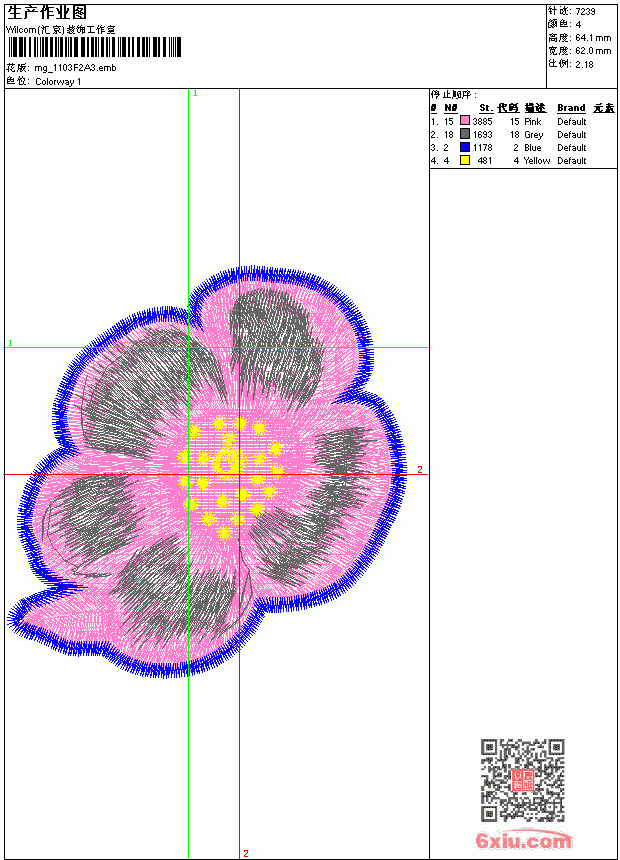Click the stitch count value 7239
The width and height of the screenshot is (620, 860).
point(585,12)
